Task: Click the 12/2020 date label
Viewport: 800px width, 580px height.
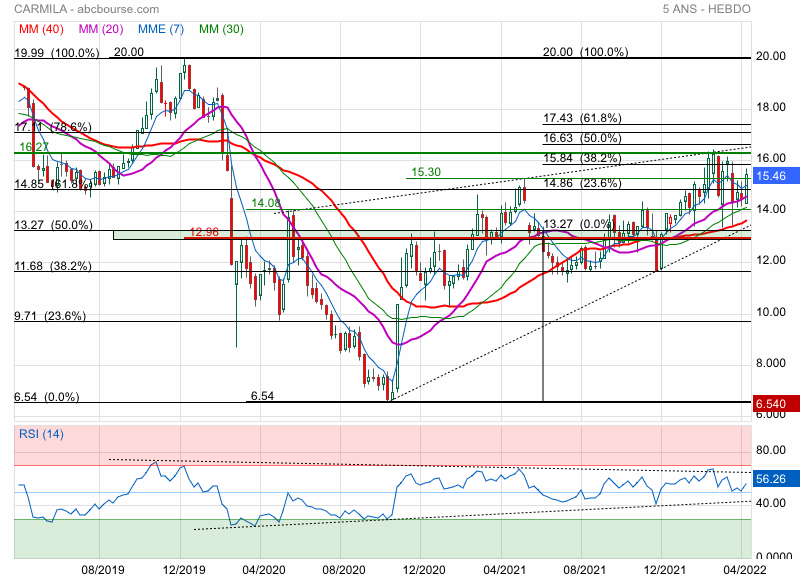Action: (x=424, y=570)
